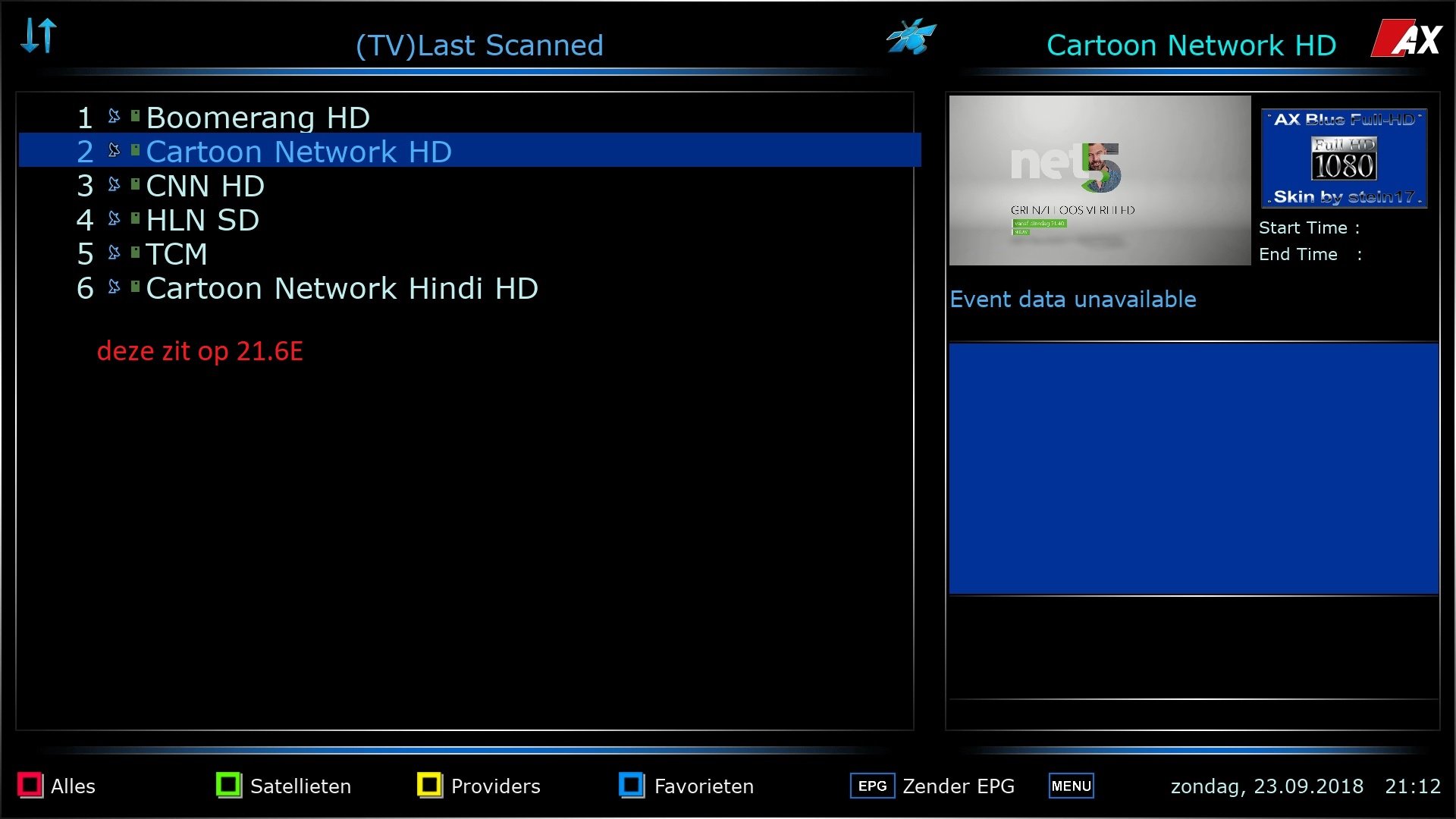Click the green marker beside CNN HD
1456x819 pixels.
135,184
